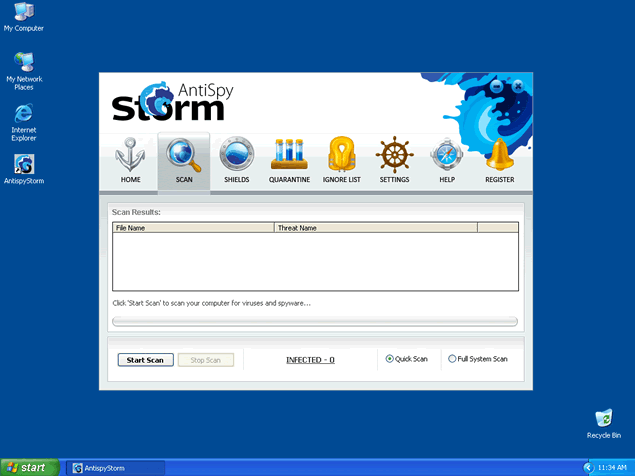The height and width of the screenshot is (476, 635).
Task: Sort results by File Name column
Action: [193, 228]
